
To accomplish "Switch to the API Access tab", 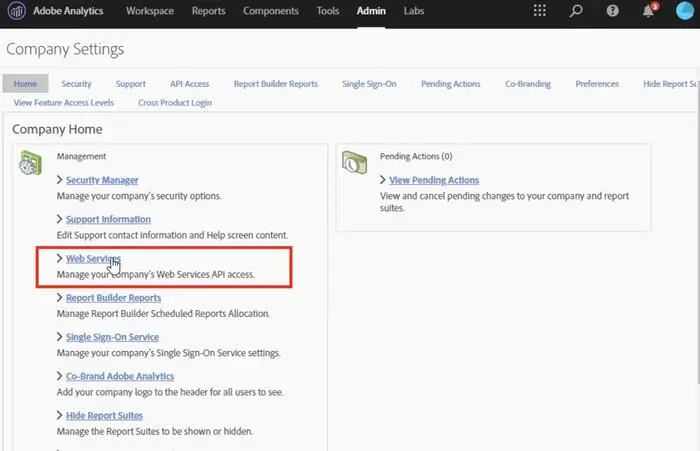I will pyautogui.click(x=189, y=84).
